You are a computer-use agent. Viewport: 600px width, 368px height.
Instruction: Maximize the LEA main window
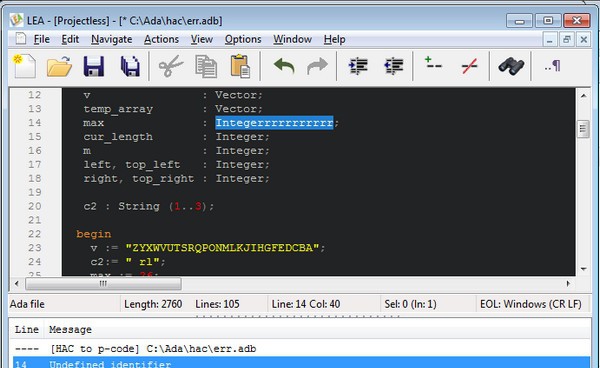[x=548, y=20]
